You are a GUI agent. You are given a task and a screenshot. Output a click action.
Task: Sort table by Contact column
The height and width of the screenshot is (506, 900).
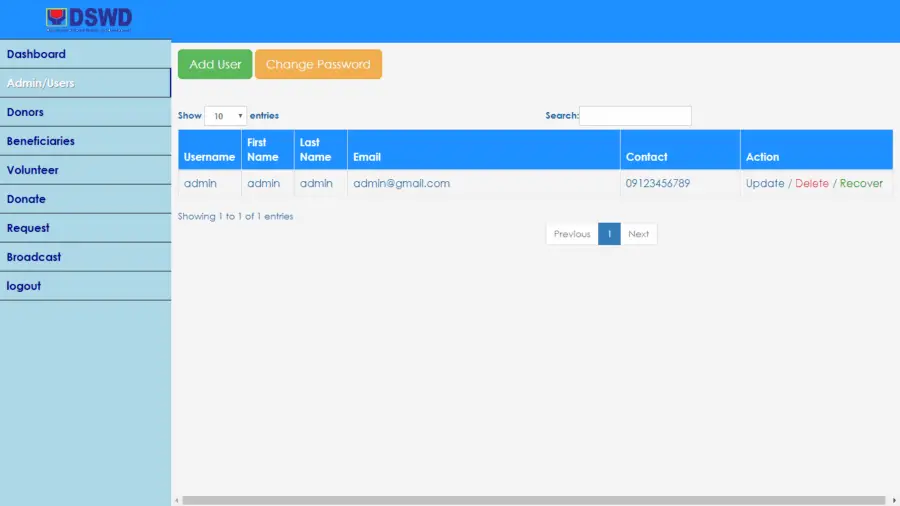680,150
